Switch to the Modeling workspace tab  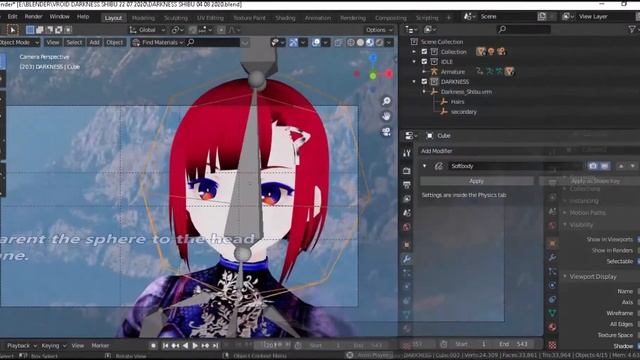[143, 18]
